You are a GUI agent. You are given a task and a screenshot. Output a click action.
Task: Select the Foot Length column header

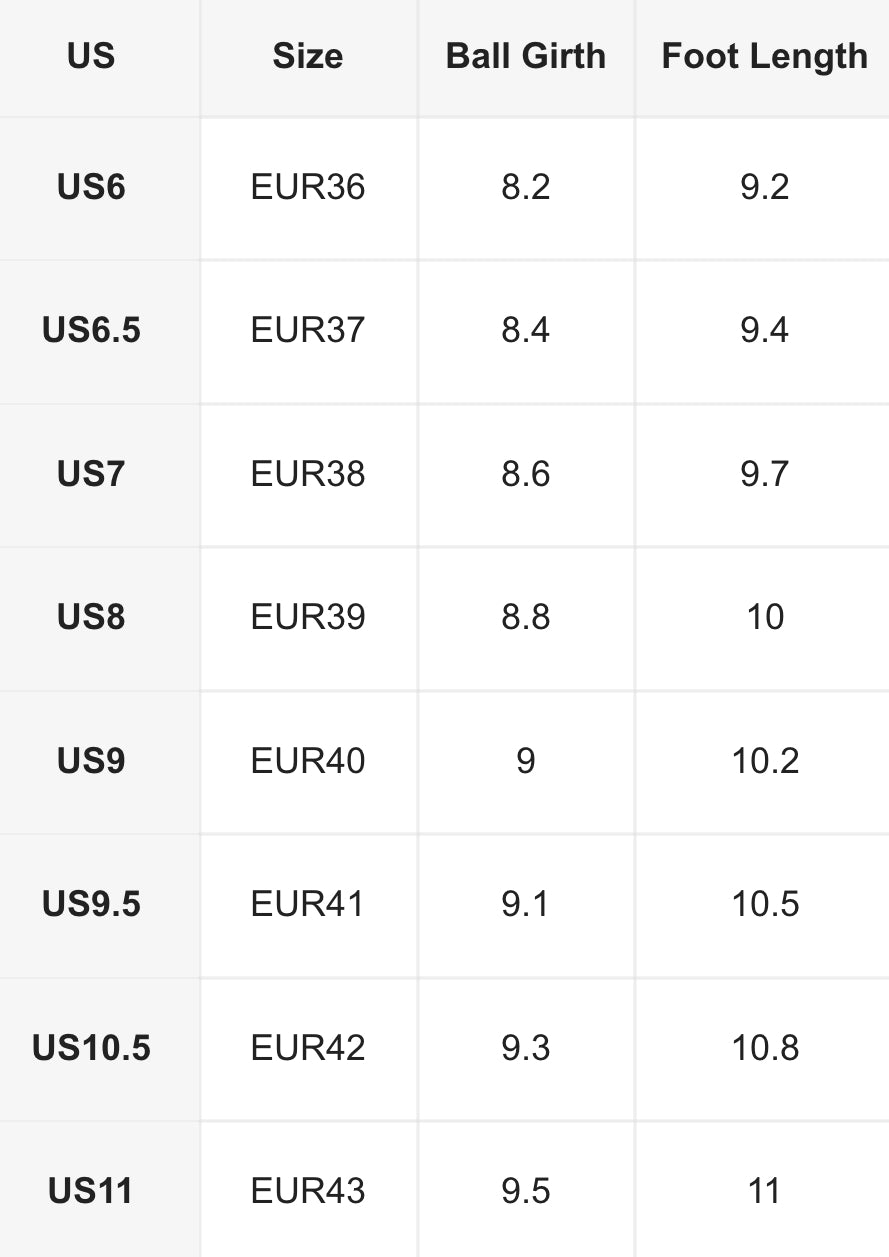764,56
